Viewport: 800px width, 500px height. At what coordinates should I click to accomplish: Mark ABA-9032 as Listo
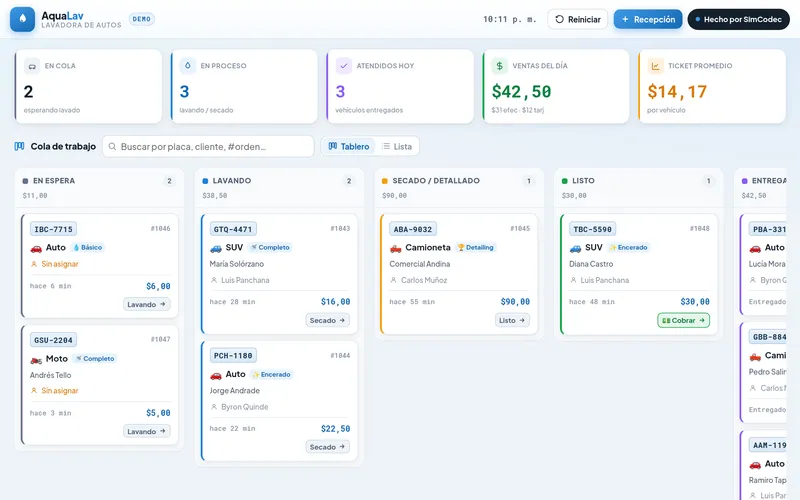pos(512,320)
